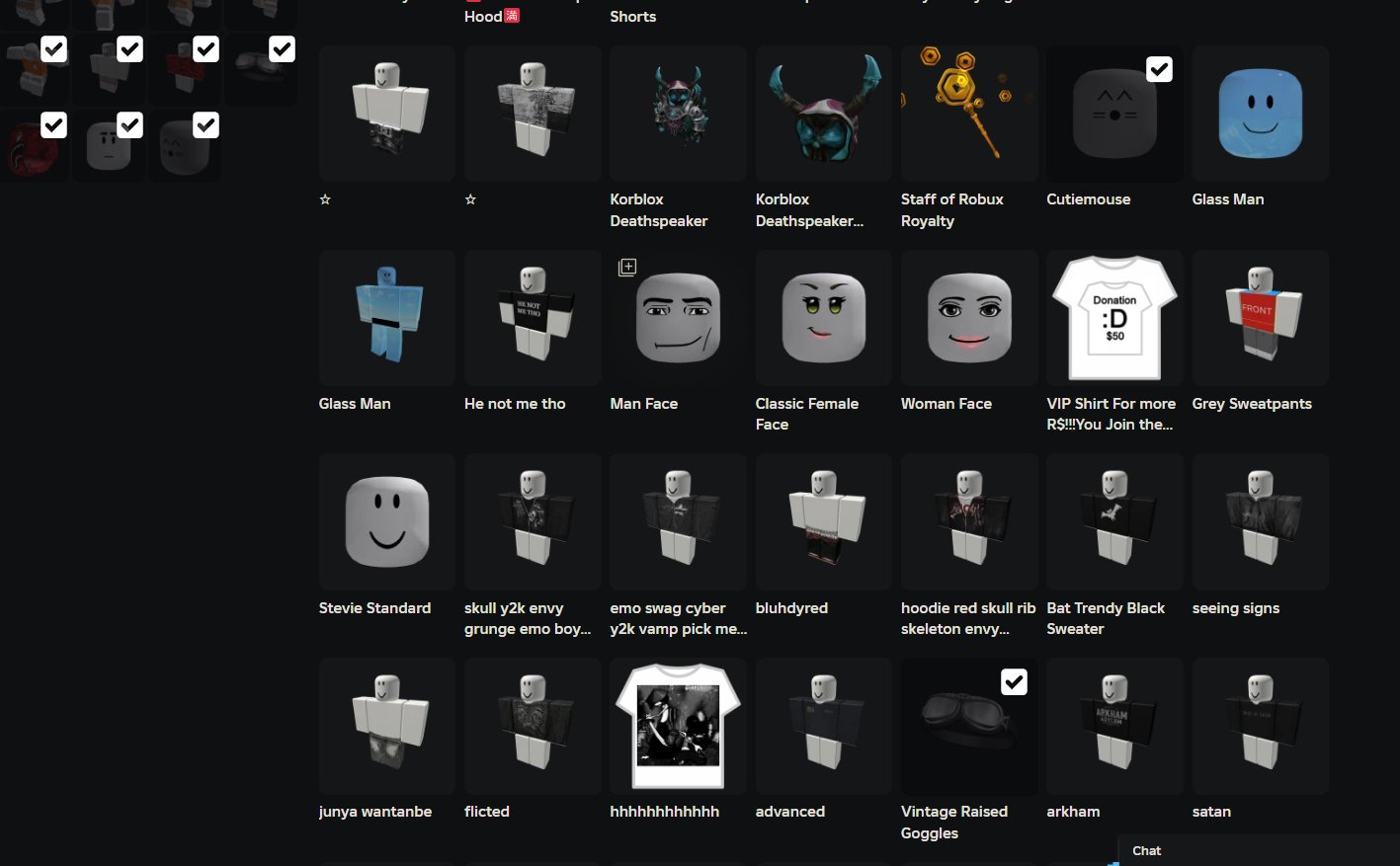The image size is (1400, 866).
Task: Uncheck the Vintage Raised Goggles card checkbox
Action: pyautogui.click(x=1014, y=682)
